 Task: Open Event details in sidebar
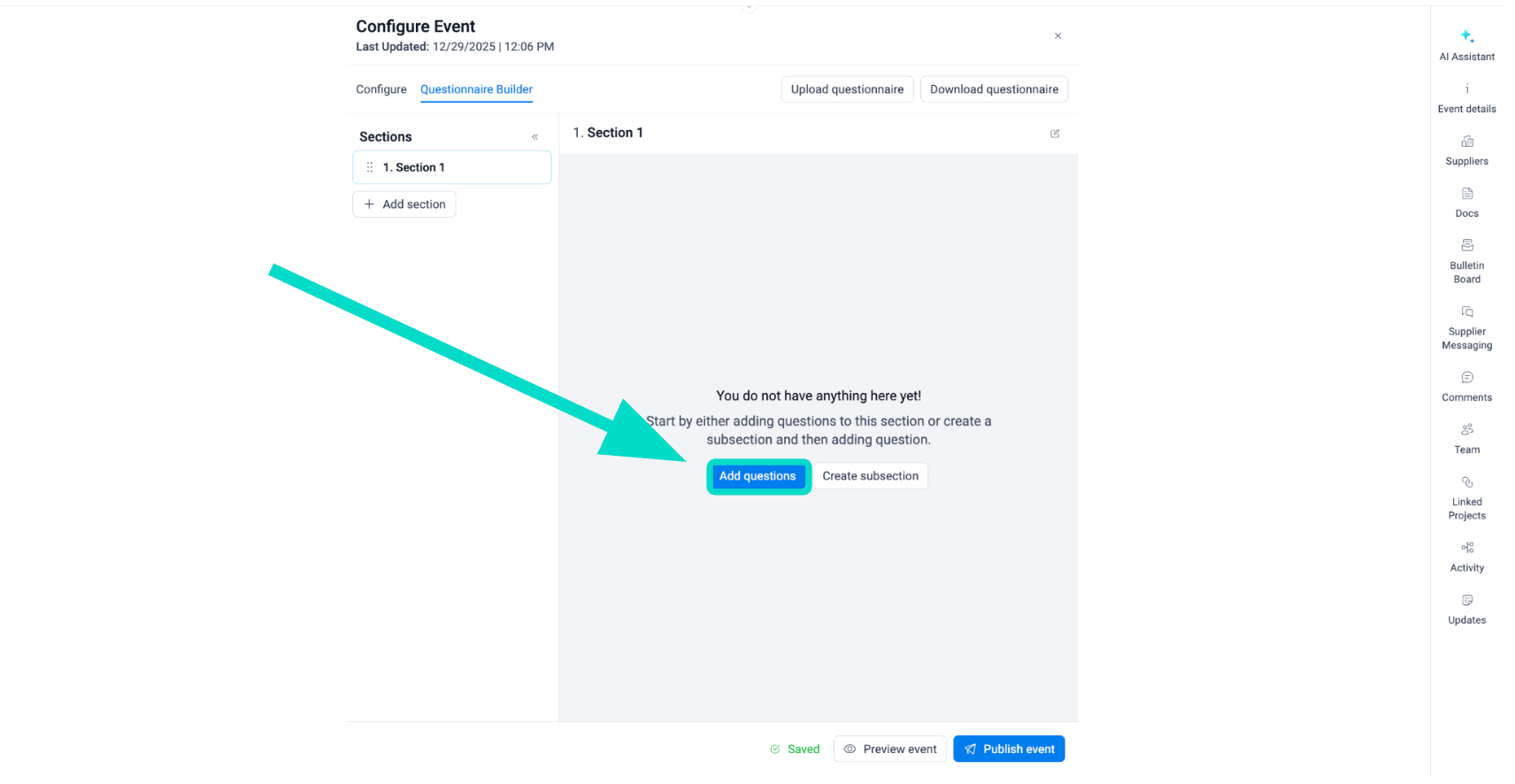click(x=1466, y=97)
